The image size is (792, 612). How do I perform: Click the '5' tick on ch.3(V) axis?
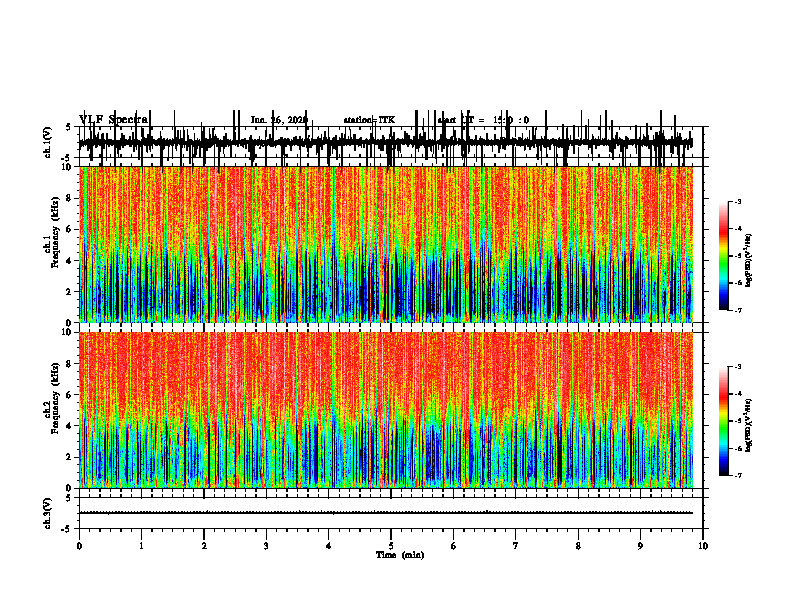tap(69, 498)
